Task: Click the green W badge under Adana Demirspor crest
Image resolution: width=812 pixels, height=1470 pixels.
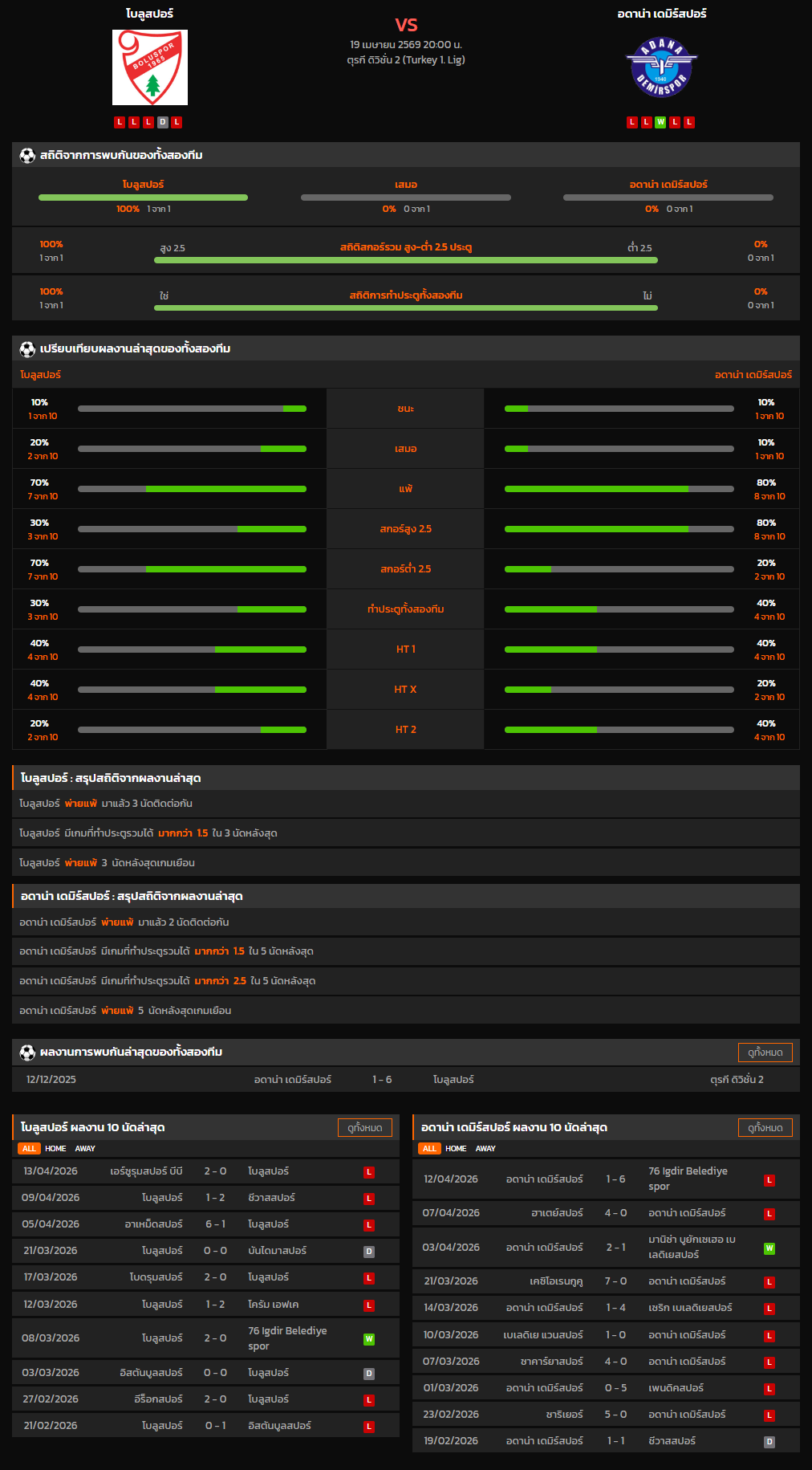Action: (x=660, y=122)
